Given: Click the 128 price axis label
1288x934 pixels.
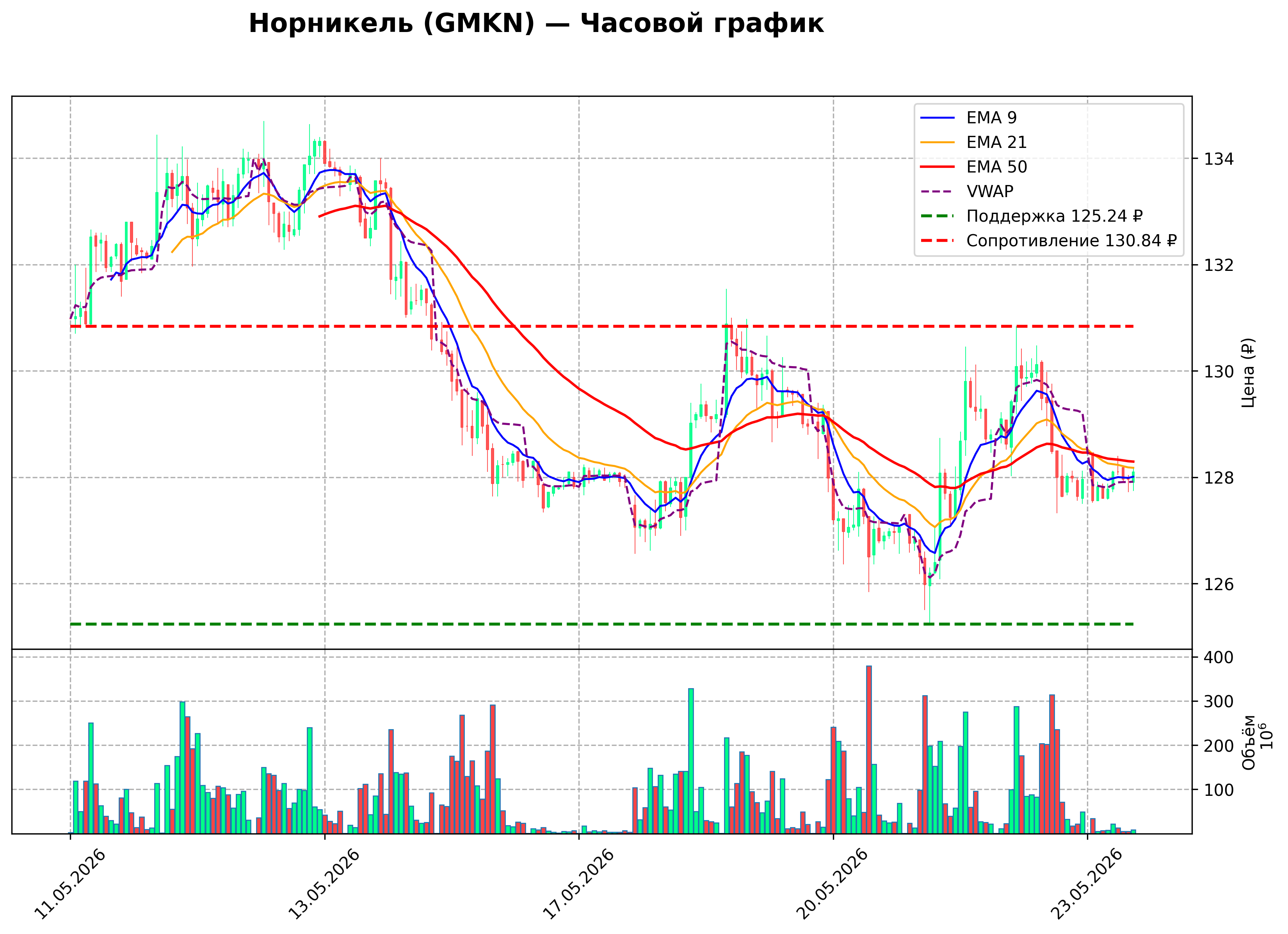Looking at the screenshot, I should pos(1218,477).
